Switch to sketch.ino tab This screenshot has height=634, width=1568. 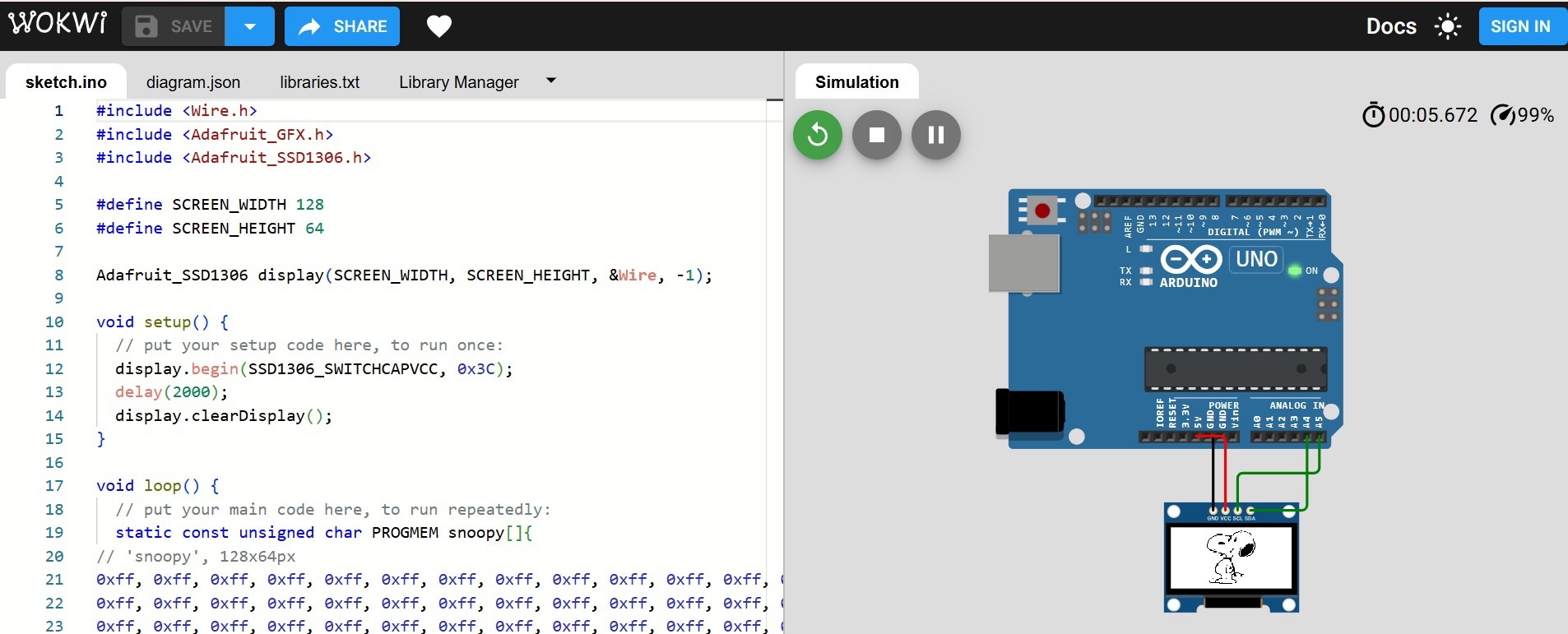66,82
